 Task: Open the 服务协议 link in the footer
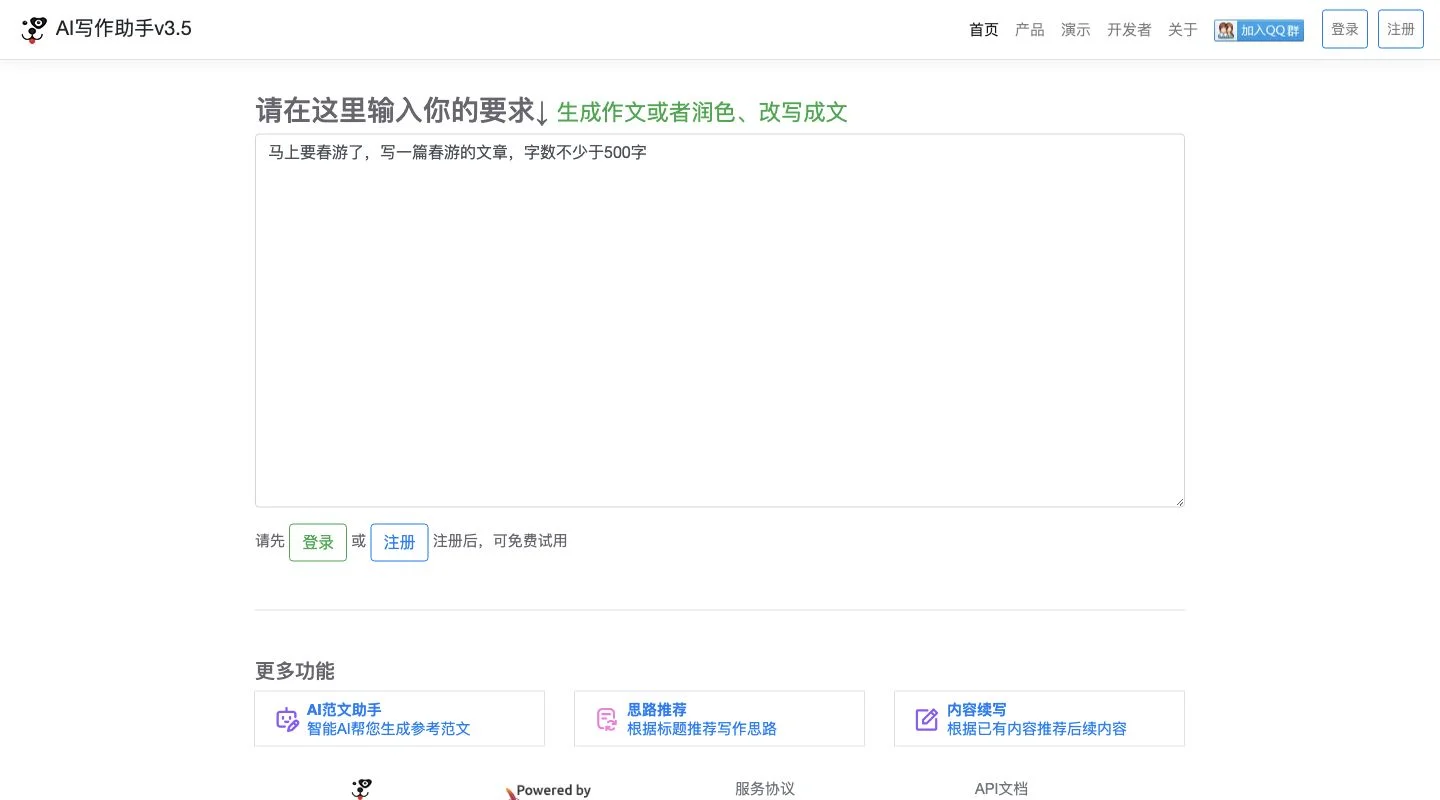click(764, 788)
